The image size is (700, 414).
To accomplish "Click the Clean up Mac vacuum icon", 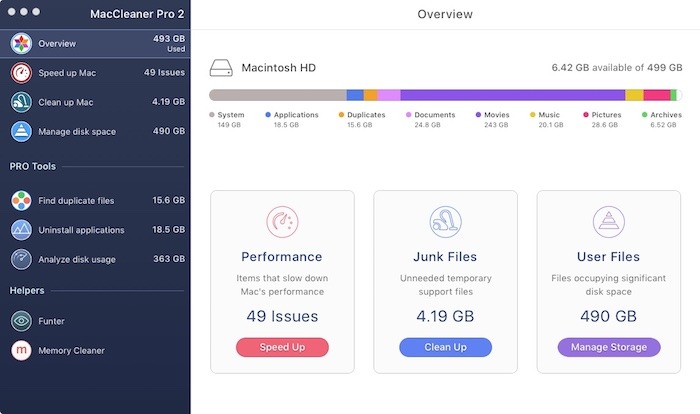I will pyautogui.click(x=21, y=102).
